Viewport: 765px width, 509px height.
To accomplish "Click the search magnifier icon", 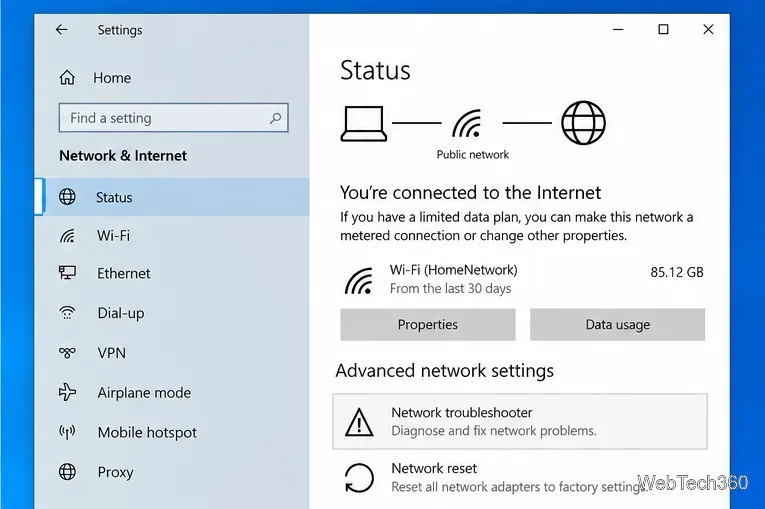I will coord(276,118).
